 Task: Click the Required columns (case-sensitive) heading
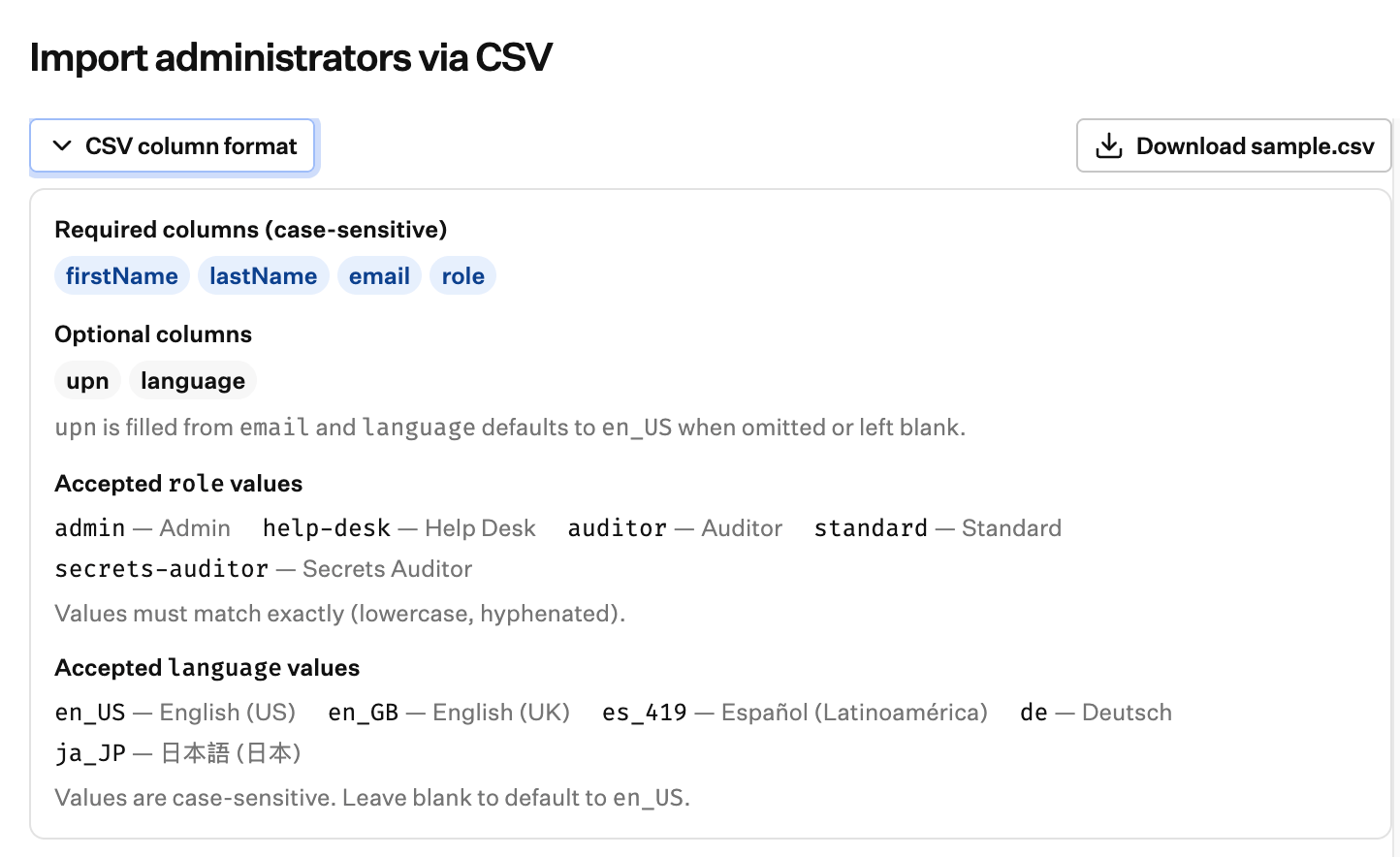pos(251,230)
